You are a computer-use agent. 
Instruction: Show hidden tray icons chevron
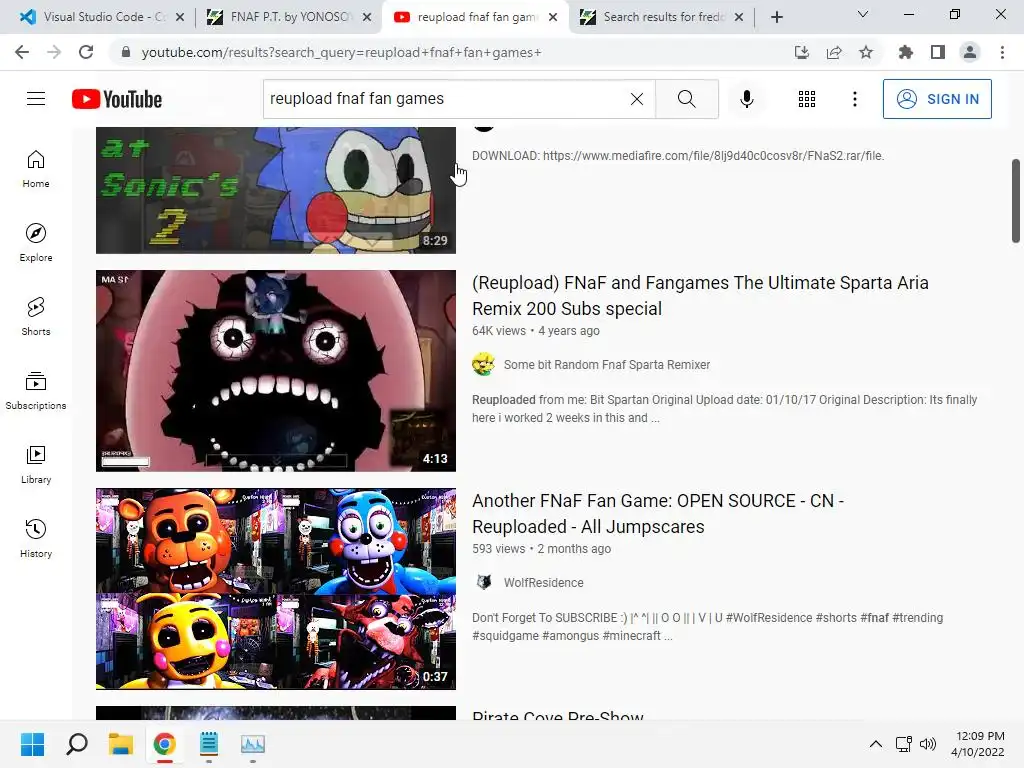coord(876,744)
